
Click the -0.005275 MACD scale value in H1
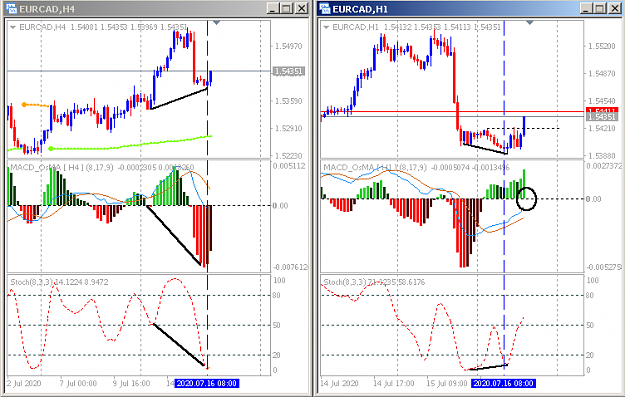pos(603,267)
